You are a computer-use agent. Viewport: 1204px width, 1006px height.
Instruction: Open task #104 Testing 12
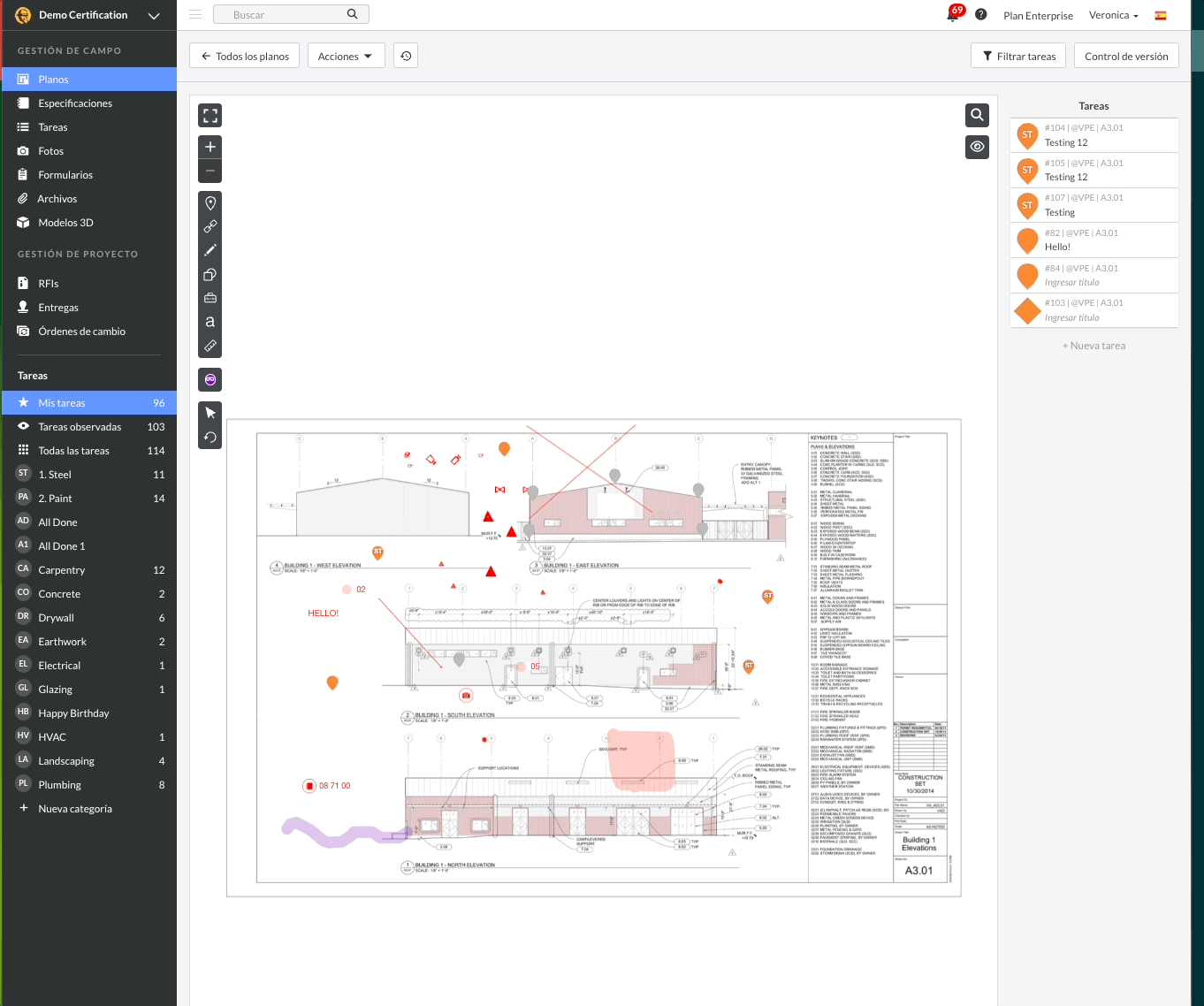[1094, 135]
